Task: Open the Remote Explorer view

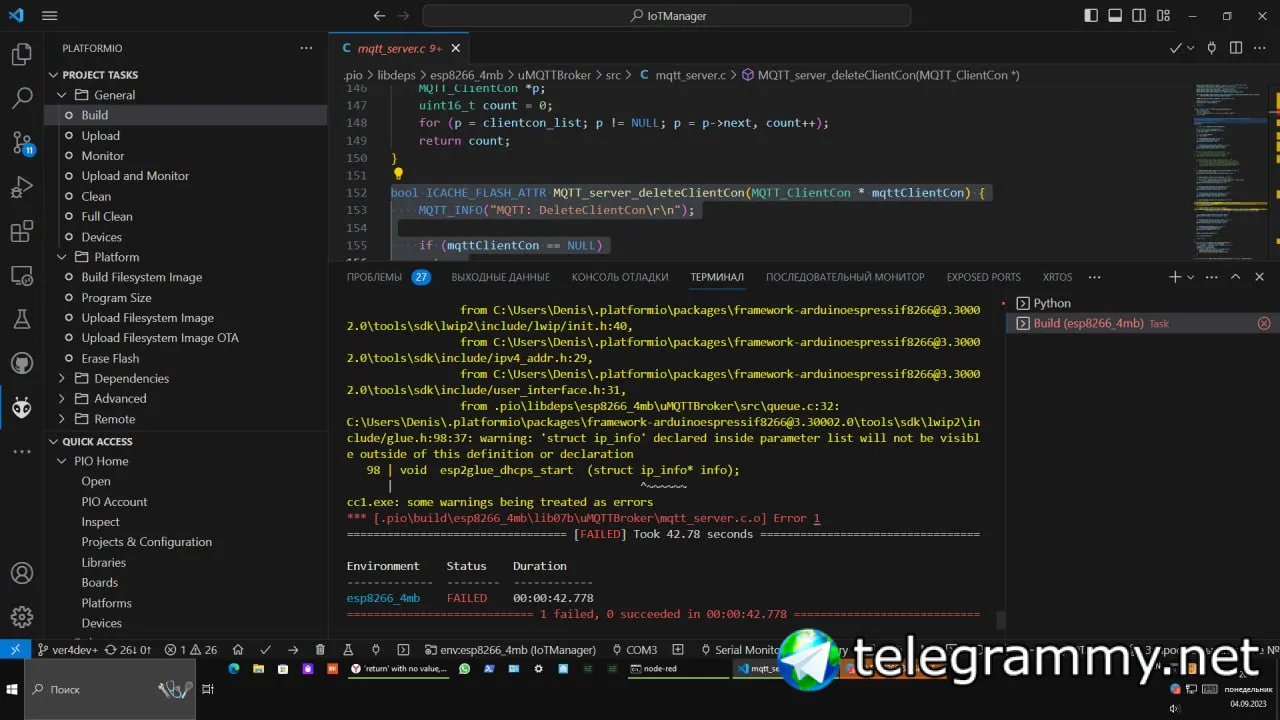Action: point(22,275)
